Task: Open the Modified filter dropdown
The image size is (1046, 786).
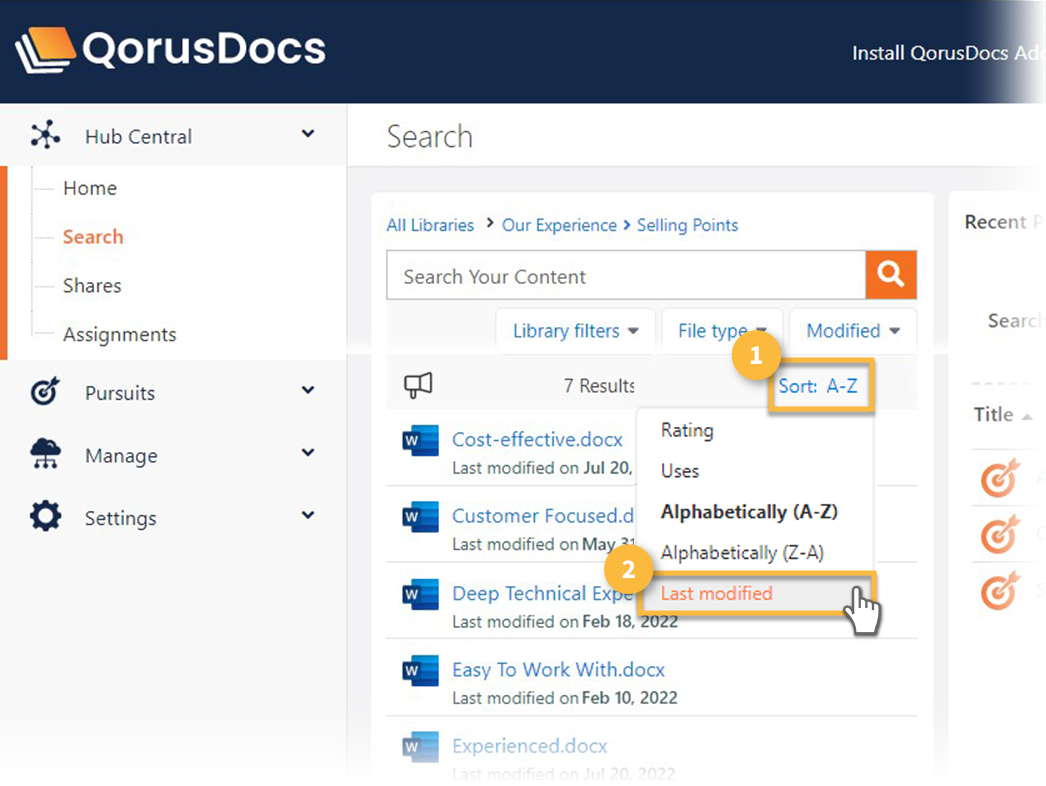Action: pos(853,331)
